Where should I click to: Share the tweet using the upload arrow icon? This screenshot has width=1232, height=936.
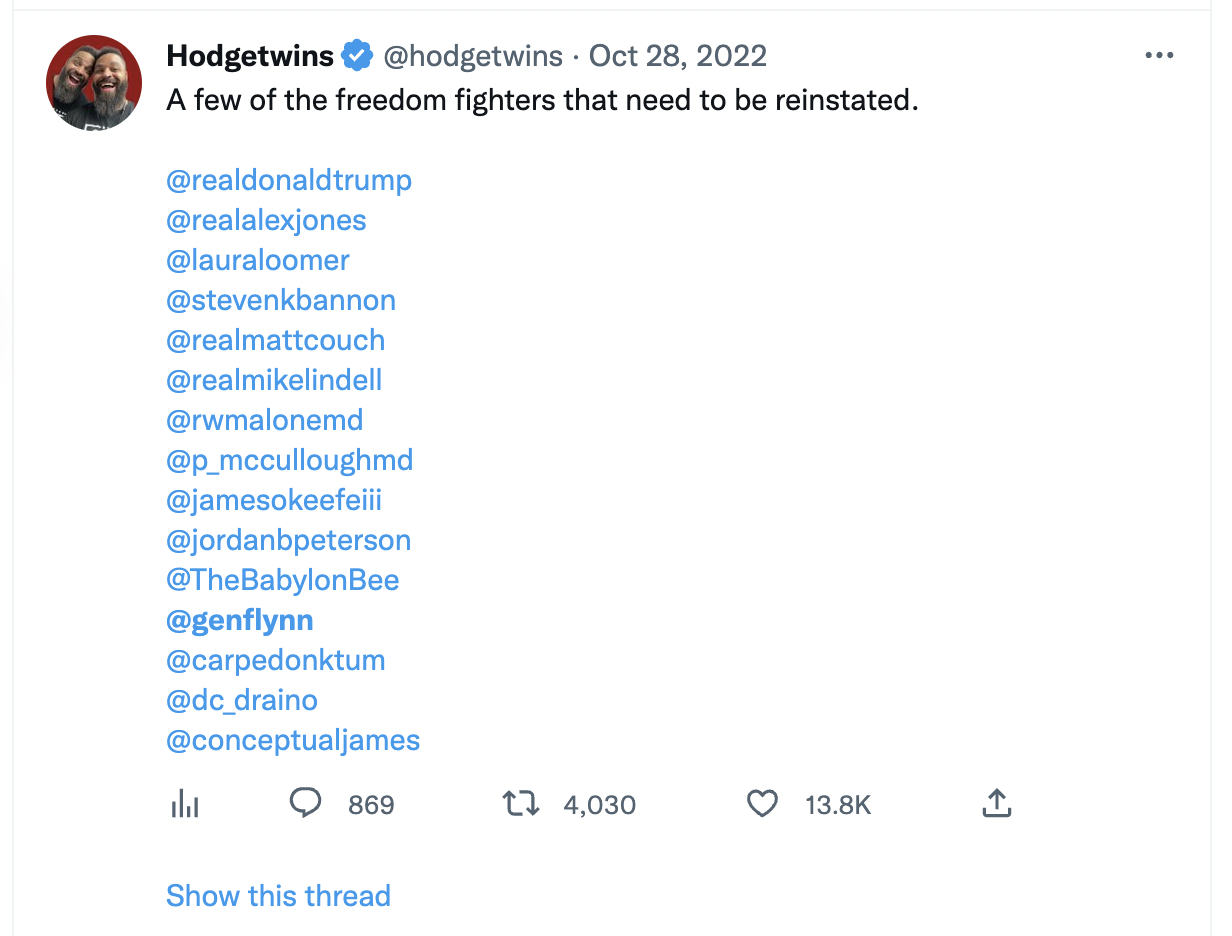pos(997,803)
